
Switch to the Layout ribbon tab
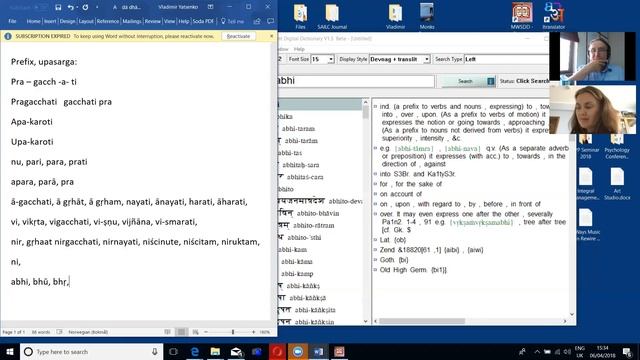click(86, 21)
